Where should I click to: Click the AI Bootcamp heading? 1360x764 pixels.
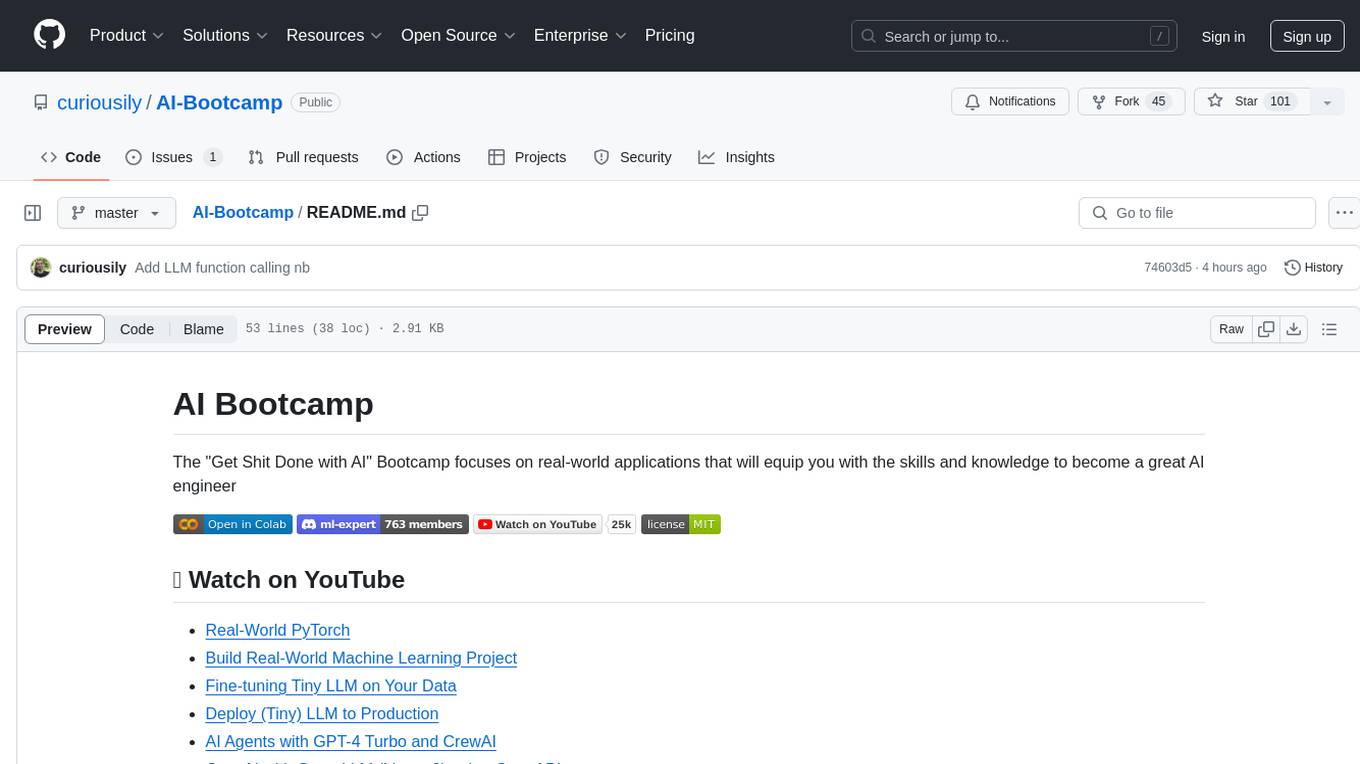click(273, 404)
